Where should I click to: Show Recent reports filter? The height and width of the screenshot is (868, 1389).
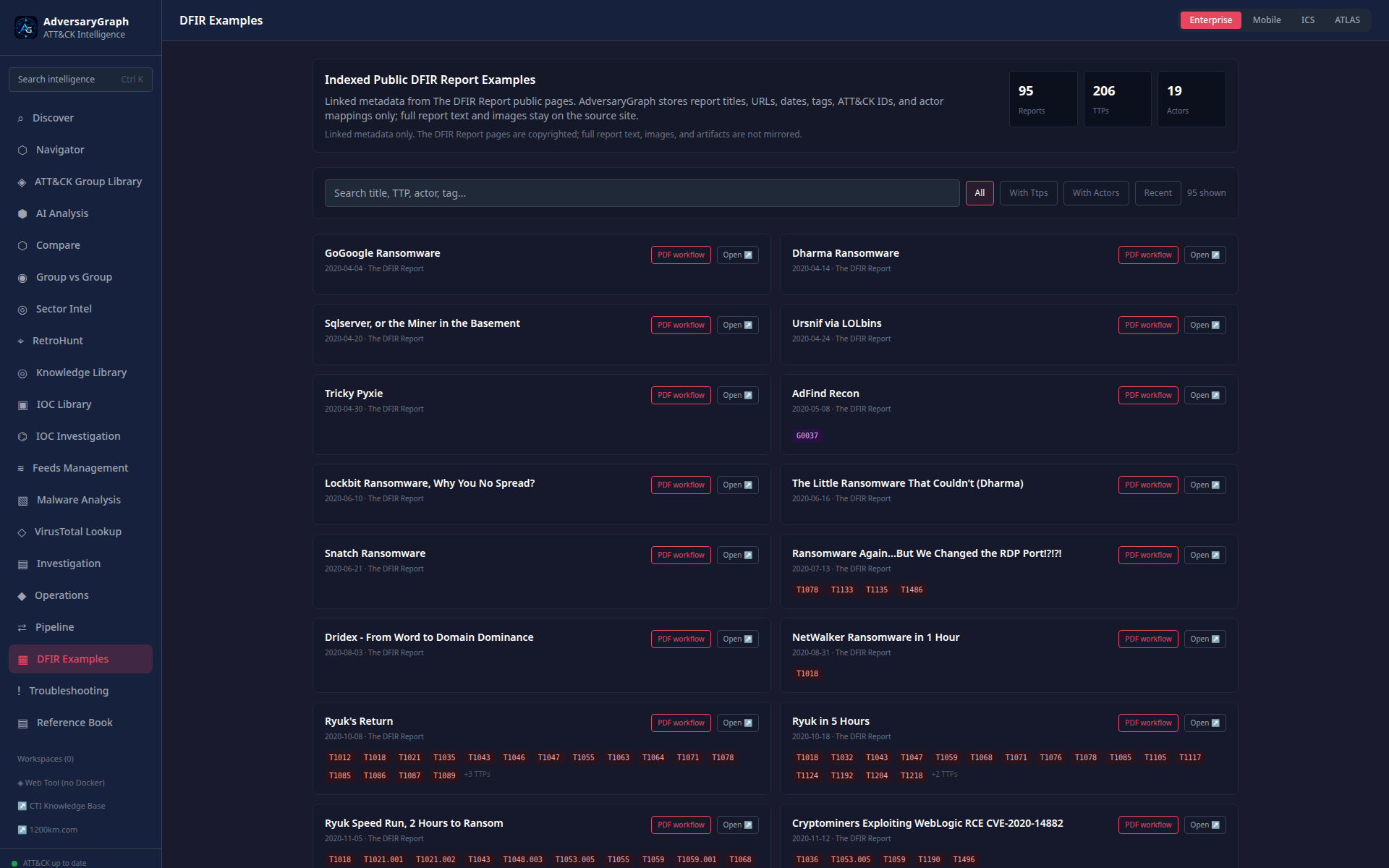(x=1157, y=193)
